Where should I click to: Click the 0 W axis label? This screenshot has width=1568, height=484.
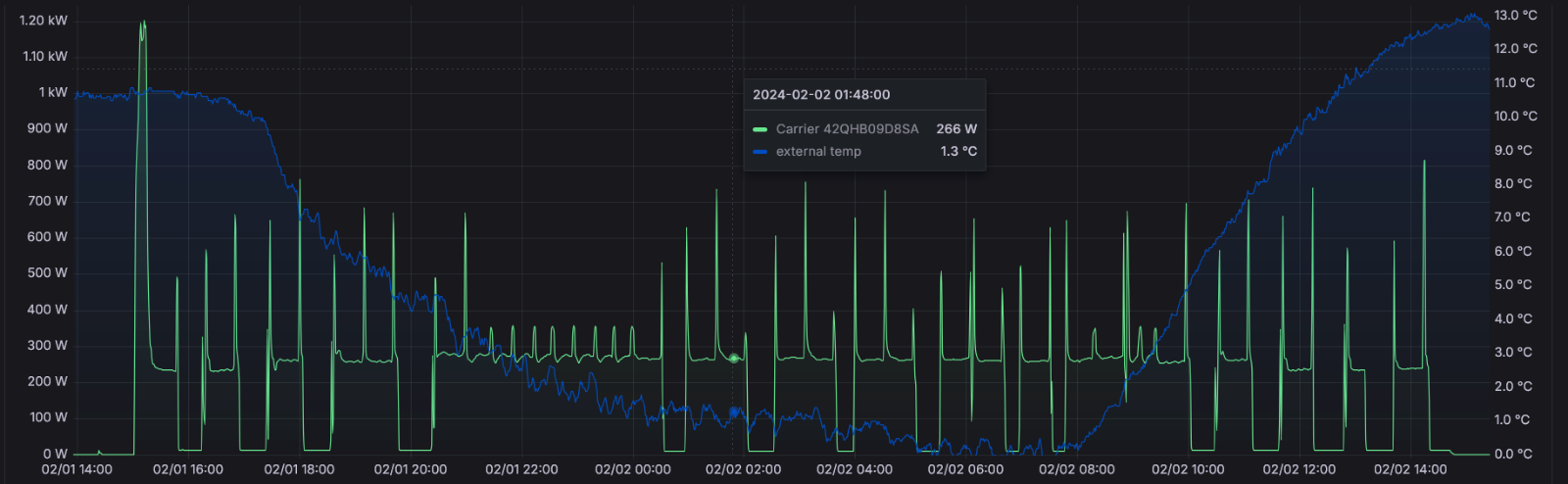click(55, 454)
